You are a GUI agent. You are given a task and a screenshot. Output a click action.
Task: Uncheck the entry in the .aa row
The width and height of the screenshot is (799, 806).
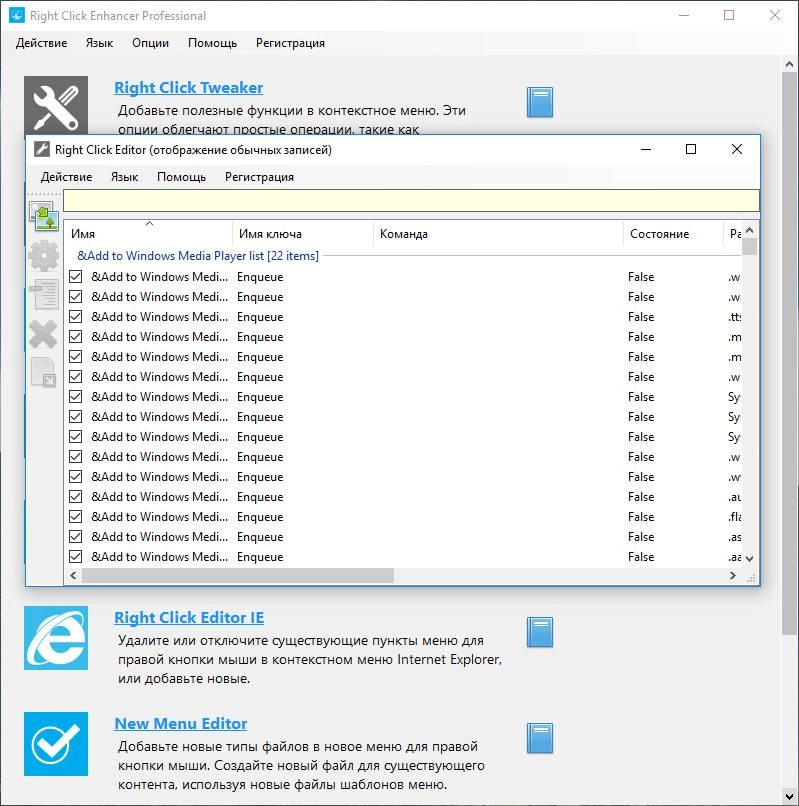click(76, 557)
